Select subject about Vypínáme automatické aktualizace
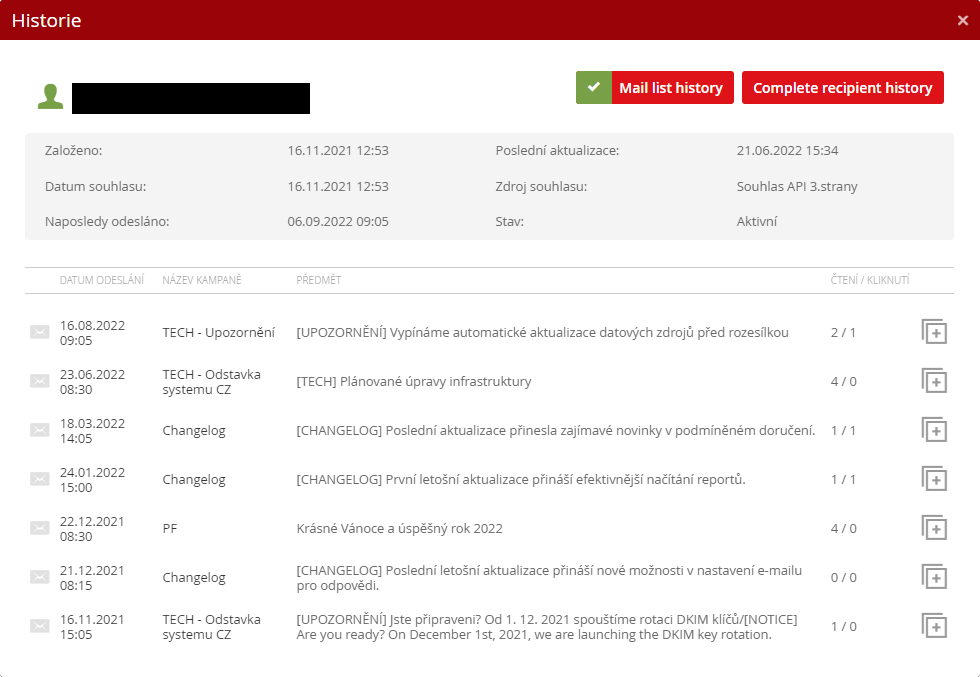The width and height of the screenshot is (980, 677). click(542, 333)
